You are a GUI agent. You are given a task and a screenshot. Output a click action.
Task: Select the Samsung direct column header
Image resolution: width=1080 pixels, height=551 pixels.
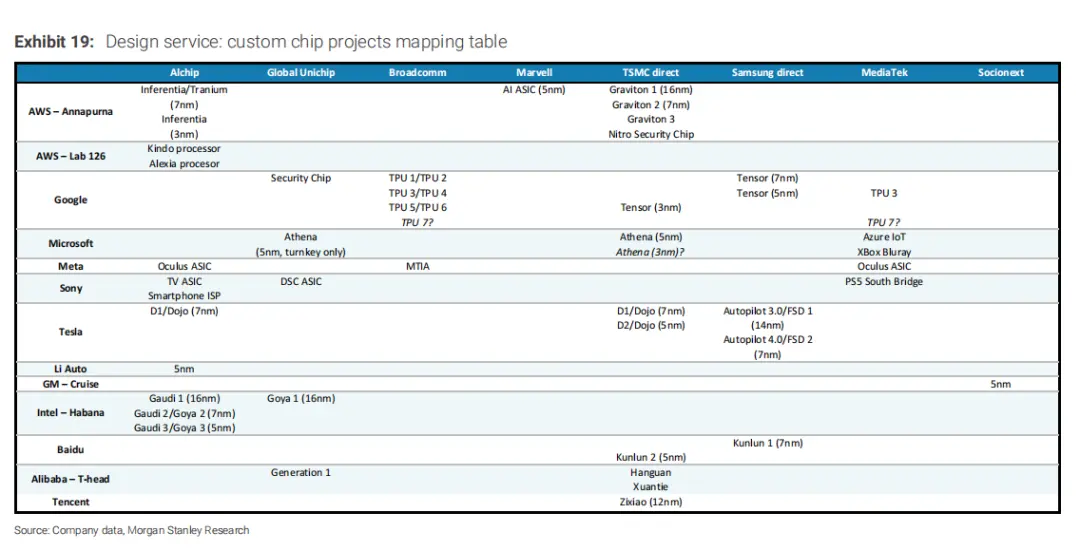click(767, 73)
